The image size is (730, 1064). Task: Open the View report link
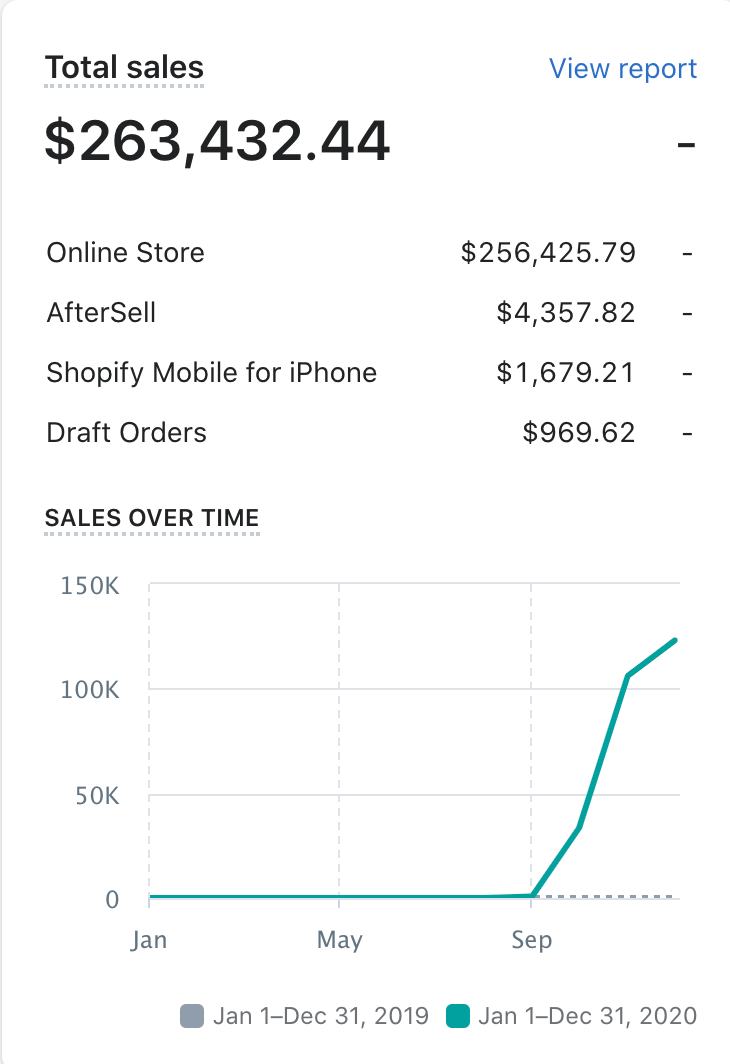(622, 69)
